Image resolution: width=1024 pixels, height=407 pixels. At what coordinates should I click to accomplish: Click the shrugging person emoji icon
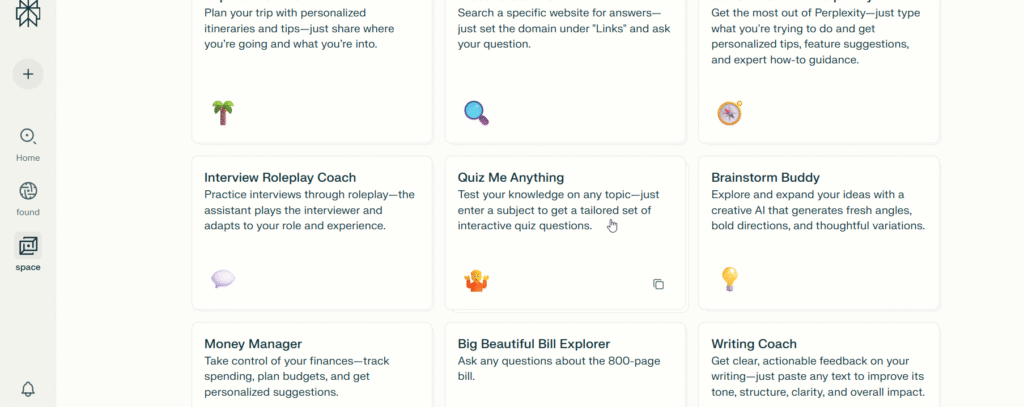476,281
